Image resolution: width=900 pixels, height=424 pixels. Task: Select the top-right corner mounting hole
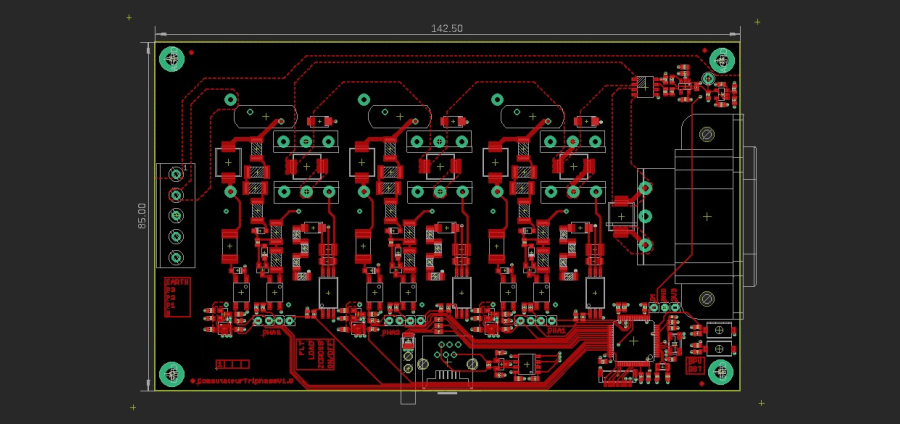(x=721, y=59)
